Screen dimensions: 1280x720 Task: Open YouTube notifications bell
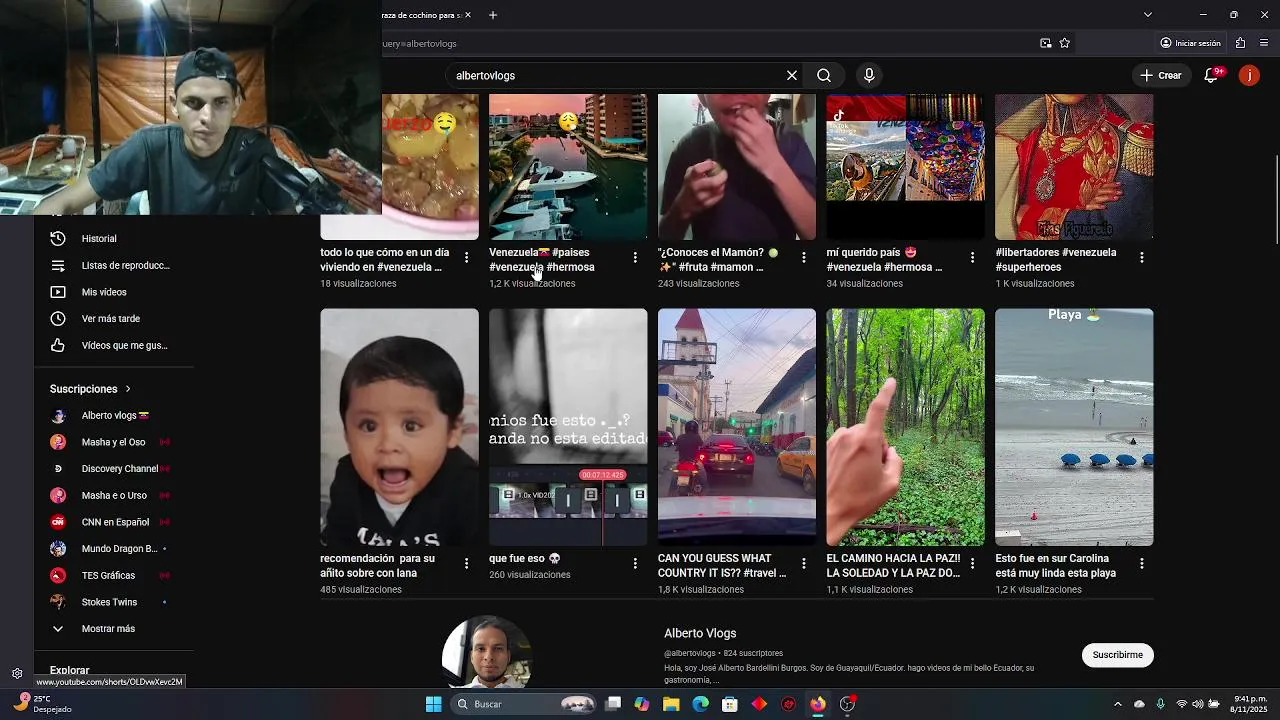coord(1211,75)
